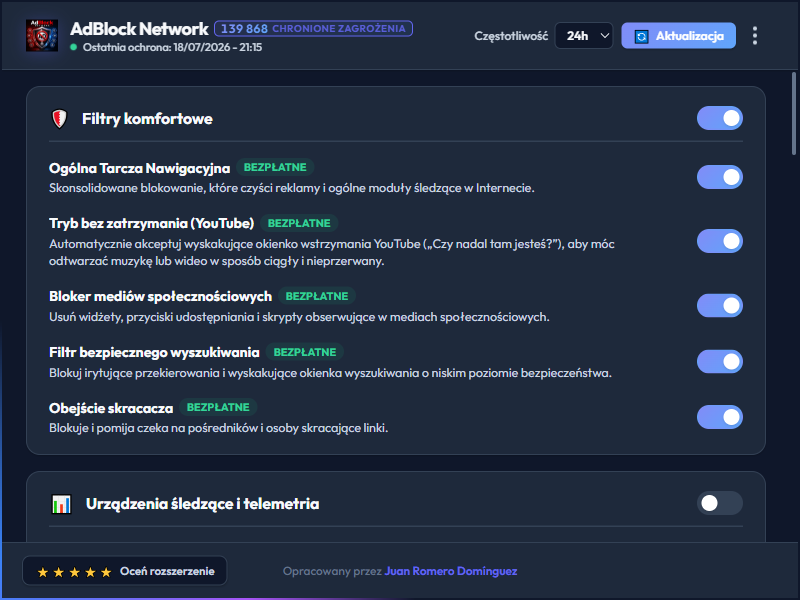Click Bloker mediów społecznościowych heading
This screenshot has width=800, height=600.
(x=160, y=296)
